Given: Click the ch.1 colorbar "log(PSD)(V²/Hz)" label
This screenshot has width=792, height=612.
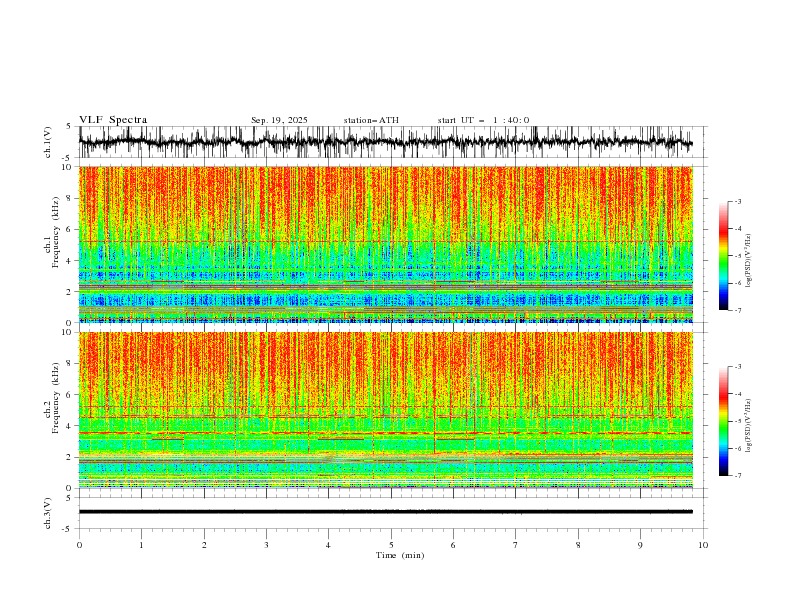Looking at the screenshot, I should point(749,261).
